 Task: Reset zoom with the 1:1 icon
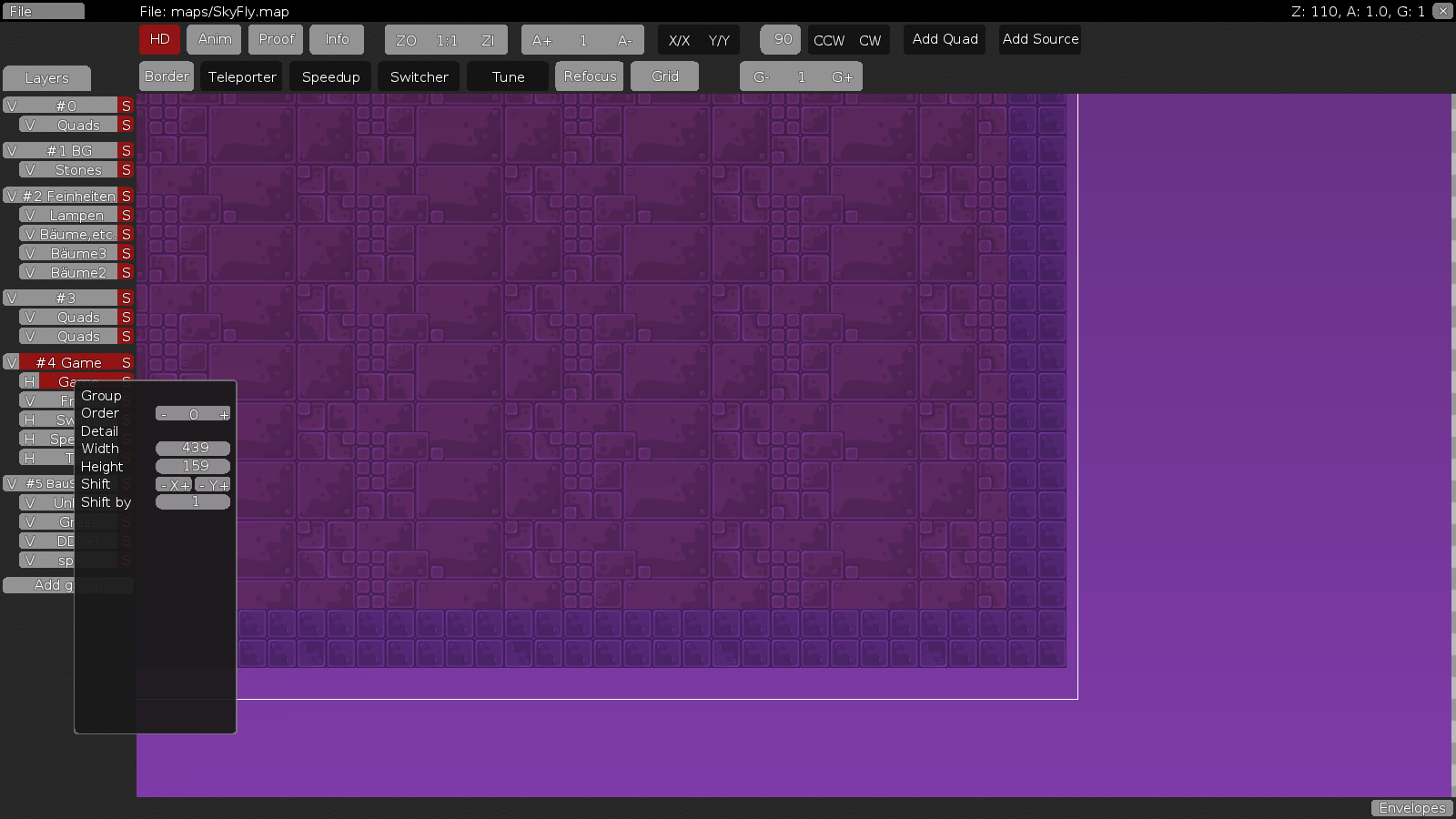446,40
